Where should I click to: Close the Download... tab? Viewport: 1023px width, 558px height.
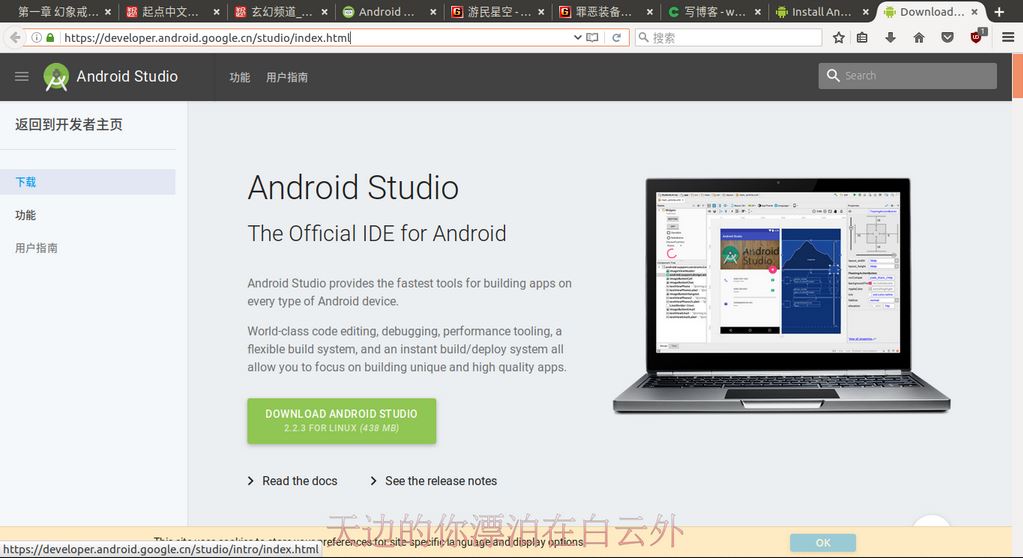click(974, 12)
